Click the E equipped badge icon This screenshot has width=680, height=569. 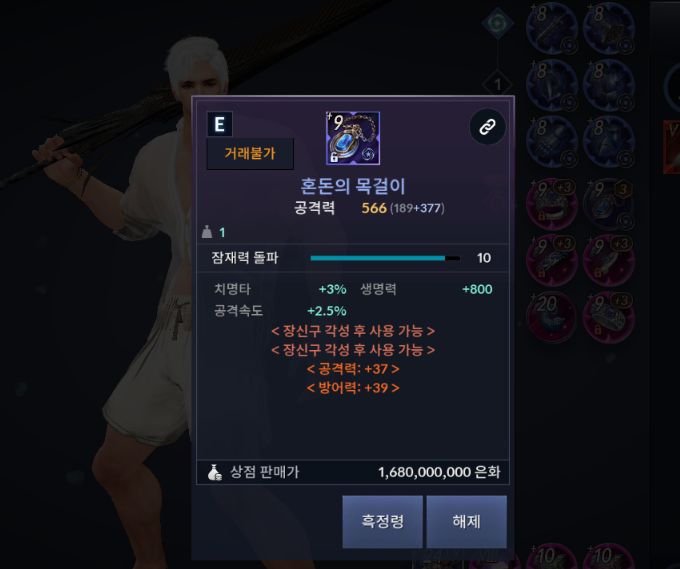pyautogui.click(x=219, y=124)
